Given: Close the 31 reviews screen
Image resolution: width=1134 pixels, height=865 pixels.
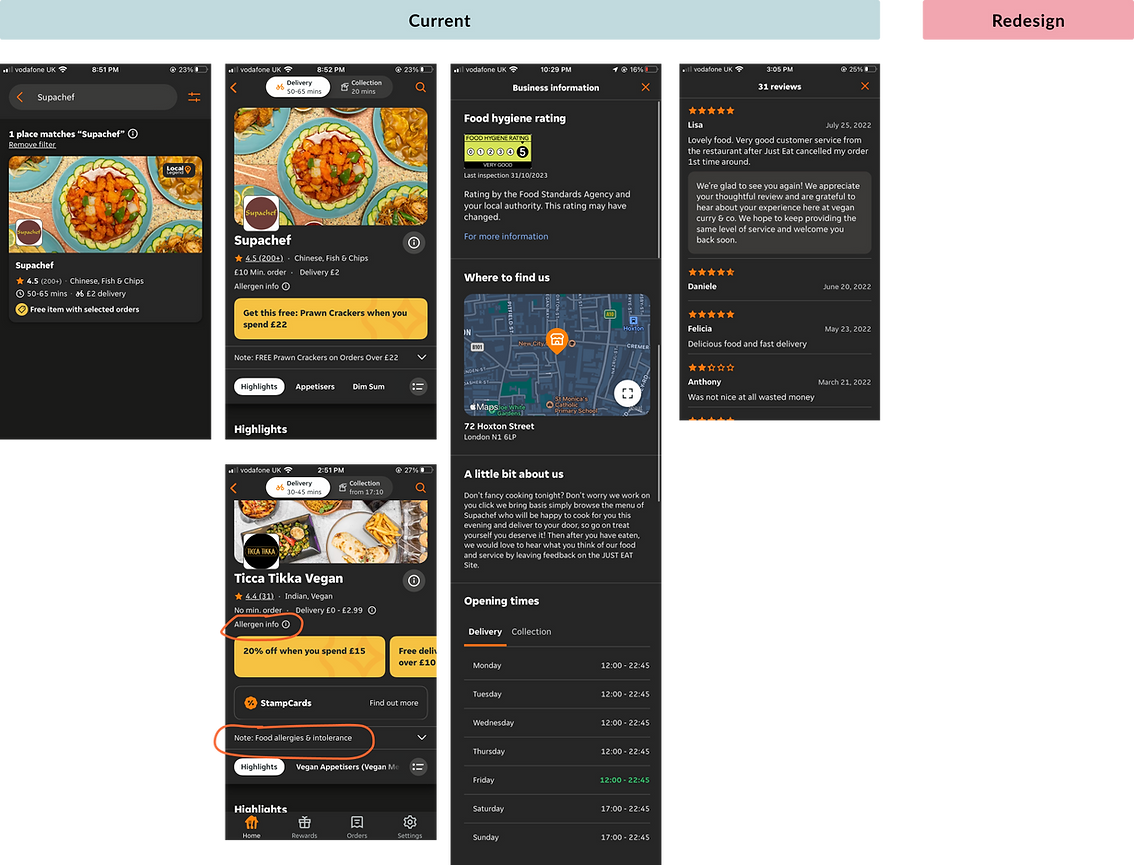Looking at the screenshot, I should [x=865, y=86].
